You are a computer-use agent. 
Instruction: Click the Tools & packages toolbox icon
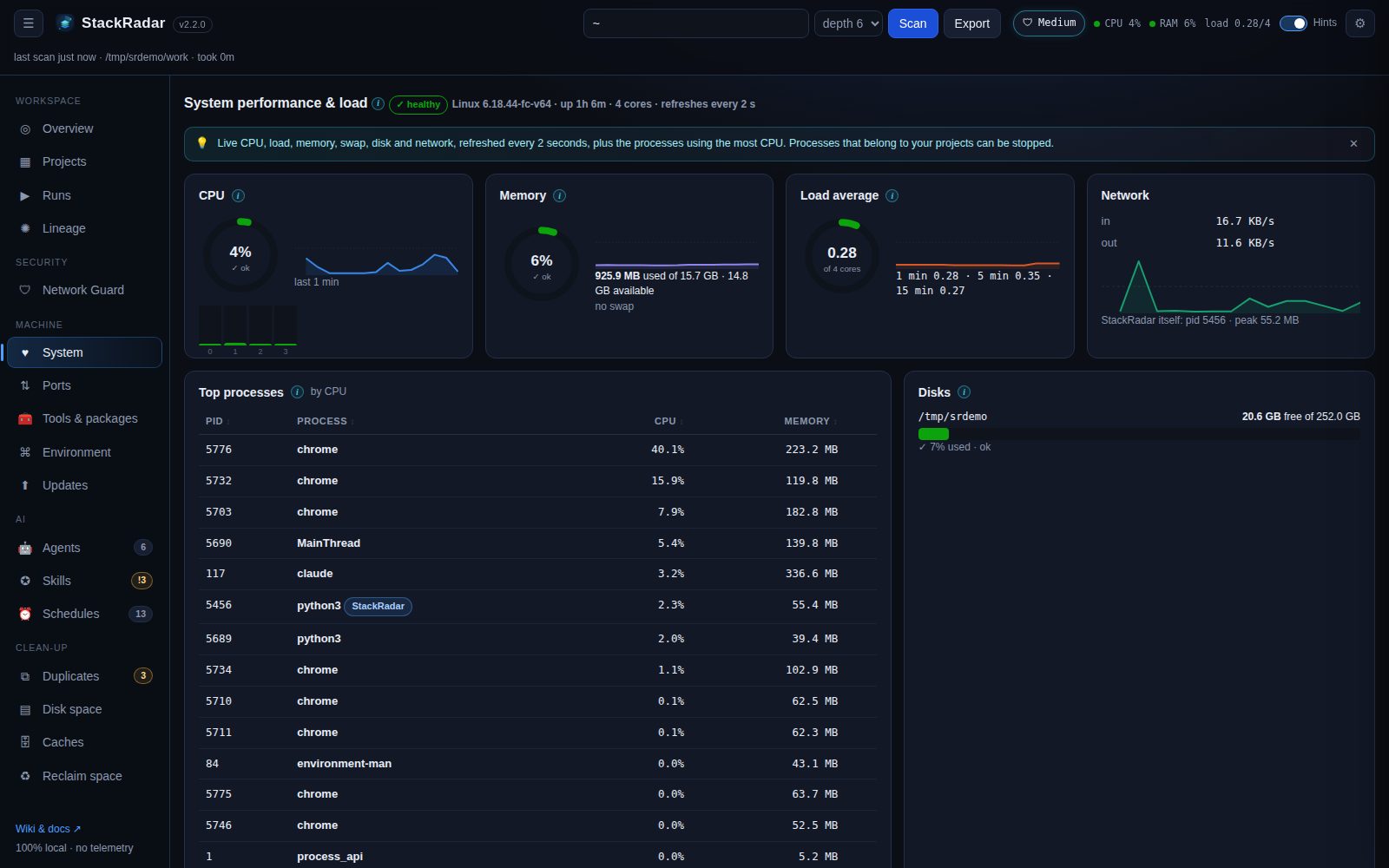[25, 418]
